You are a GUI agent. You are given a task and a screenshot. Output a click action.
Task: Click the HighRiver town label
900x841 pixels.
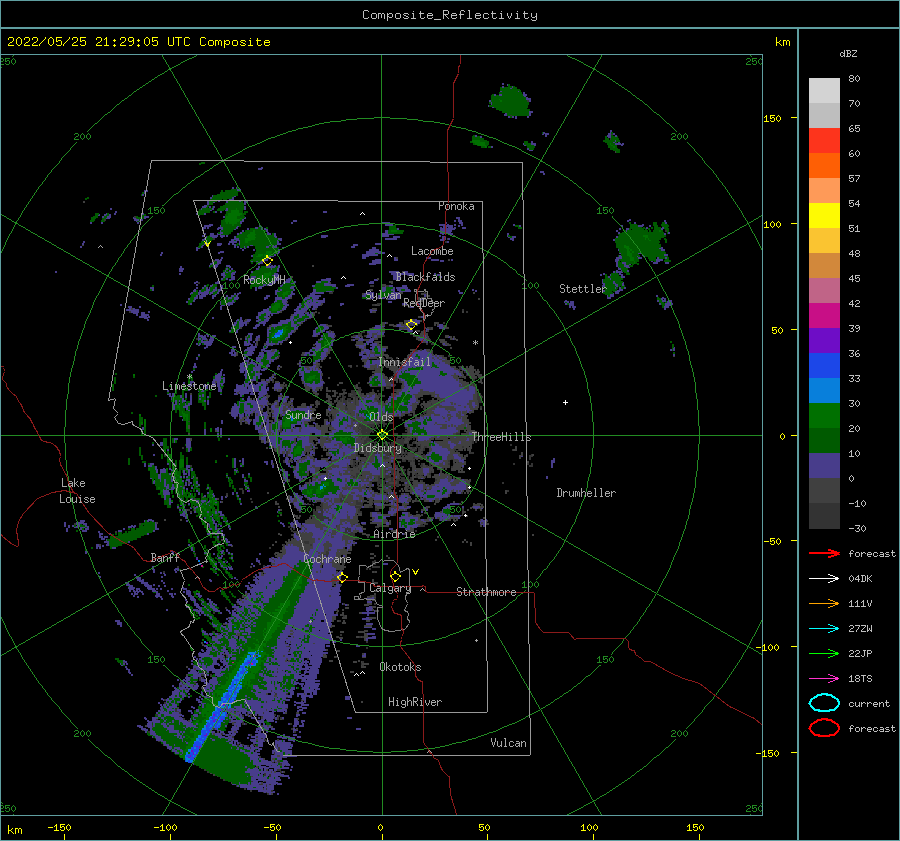tap(415, 702)
